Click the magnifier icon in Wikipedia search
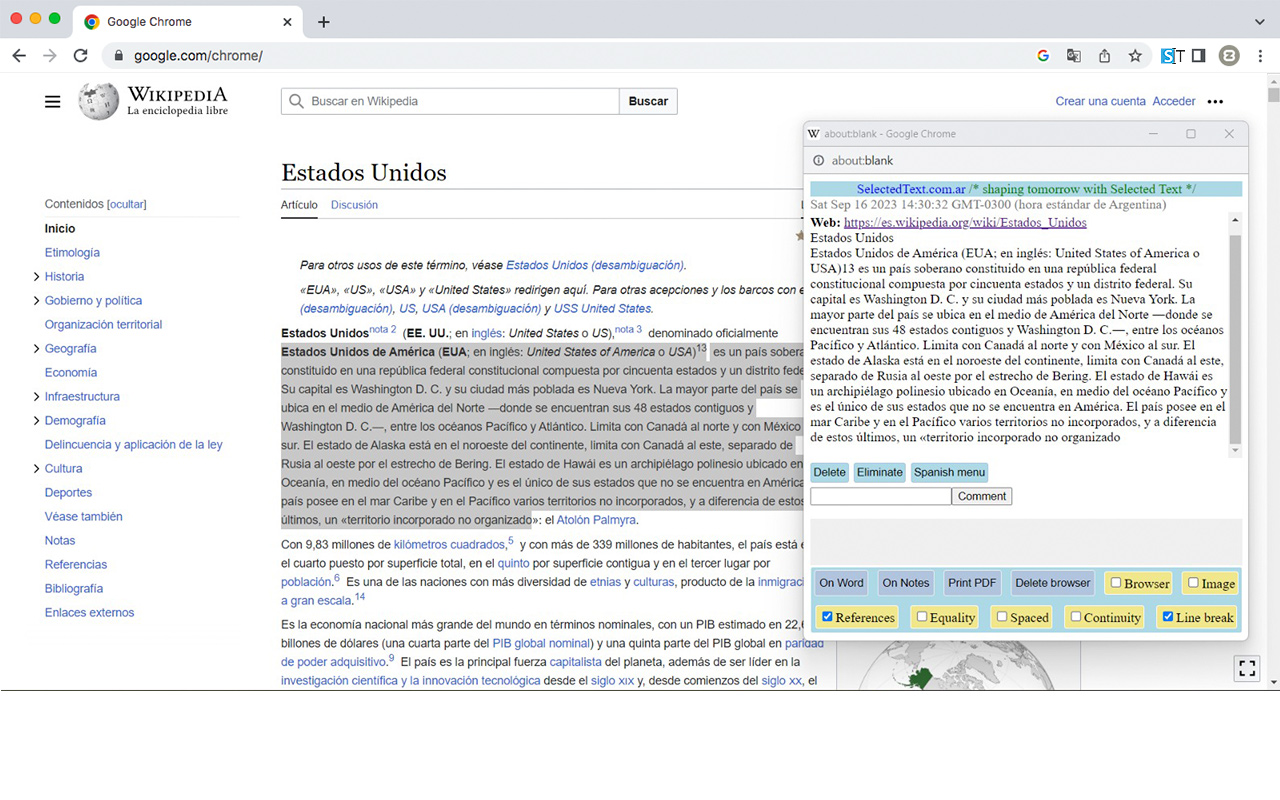 point(296,101)
